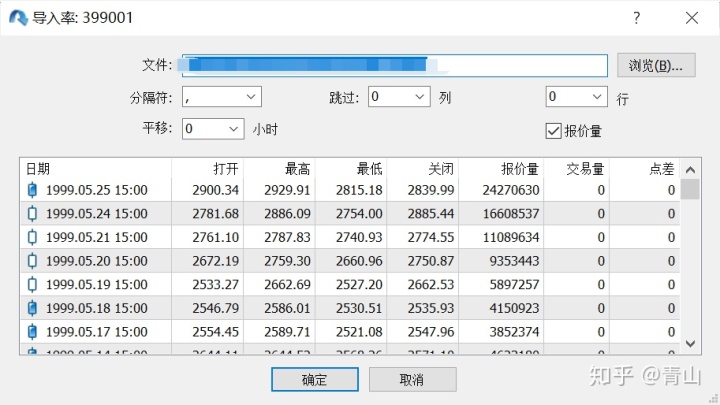Open the 分隔符 delimiter dropdown
720x405 pixels.
click(222, 97)
